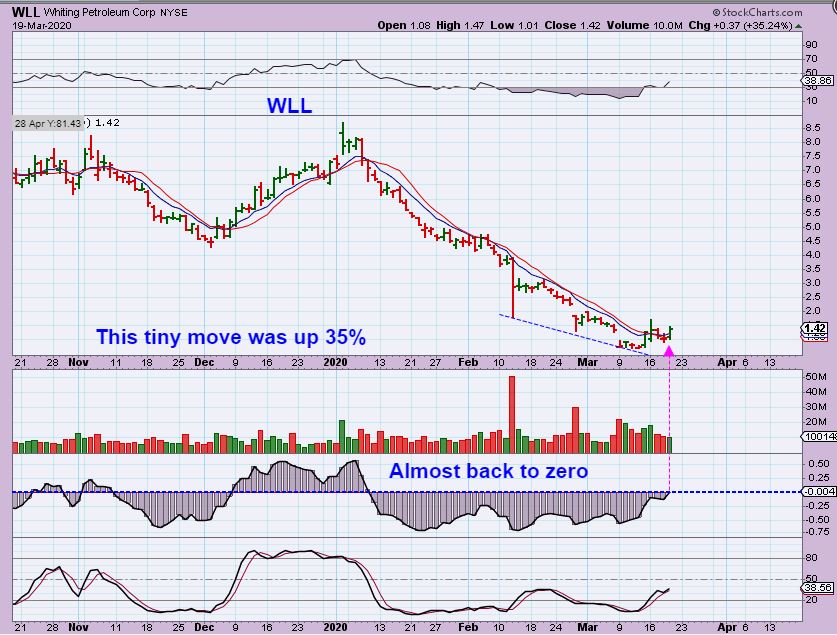
Task: Click the High 1.47 value
Action: pyautogui.click(x=459, y=25)
